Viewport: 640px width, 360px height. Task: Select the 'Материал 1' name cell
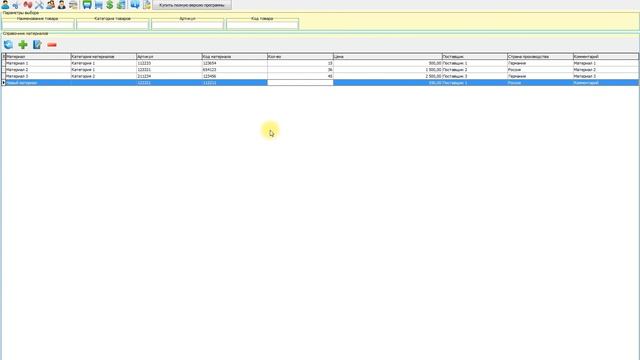click(x=38, y=63)
